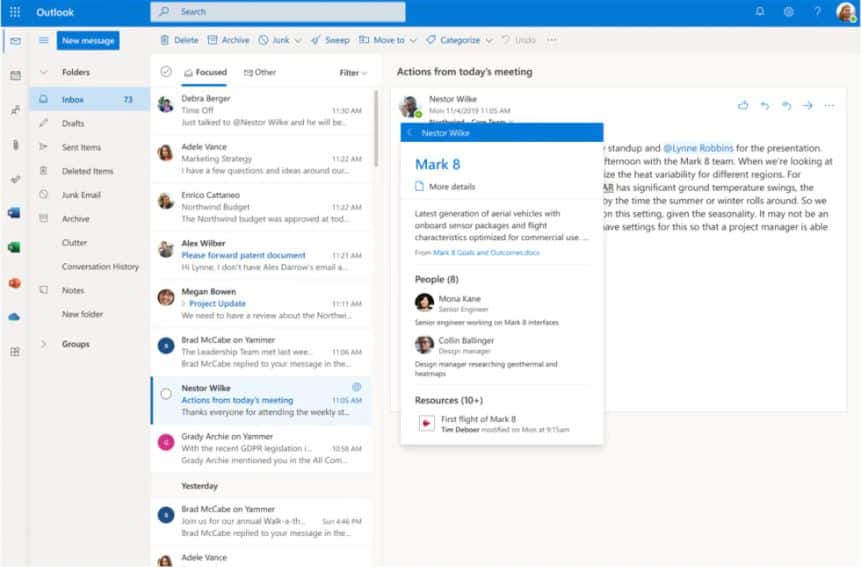Launch PowerPoint from the left rail
The width and height of the screenshot is (861, 567).
click(x=14, y=283)
